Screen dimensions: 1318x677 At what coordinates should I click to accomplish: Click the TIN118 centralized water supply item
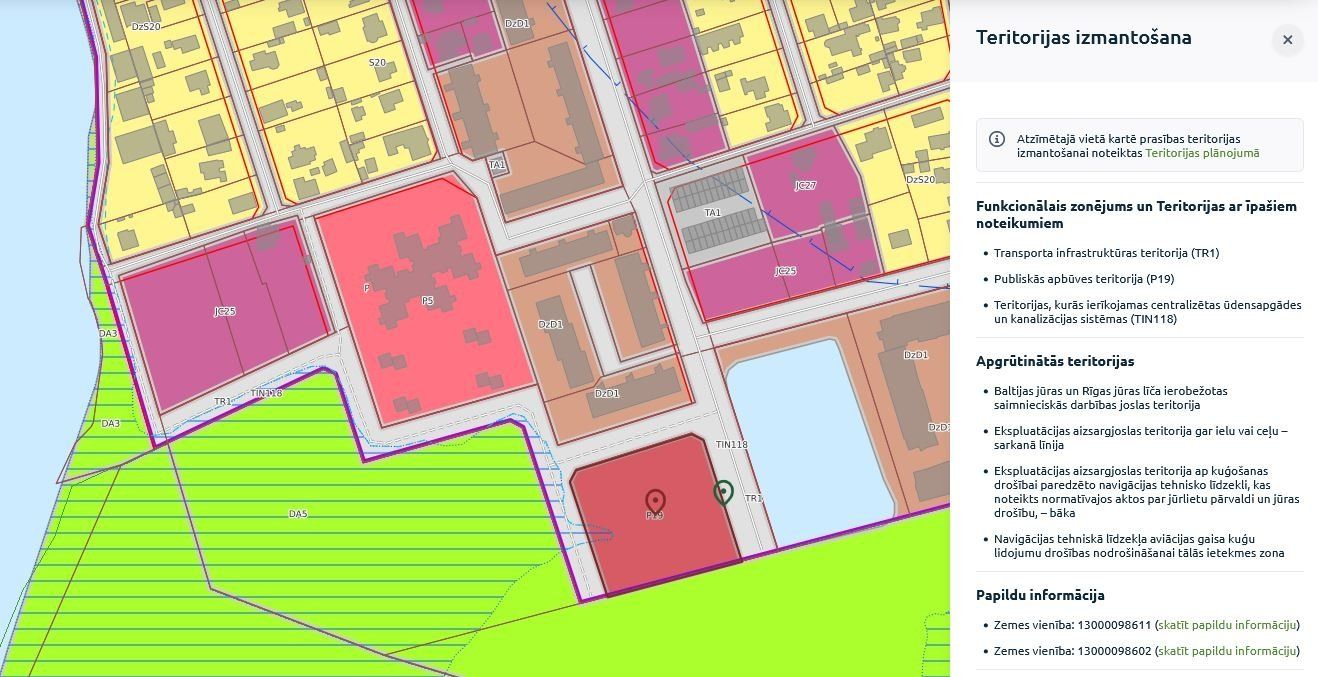1148,312
